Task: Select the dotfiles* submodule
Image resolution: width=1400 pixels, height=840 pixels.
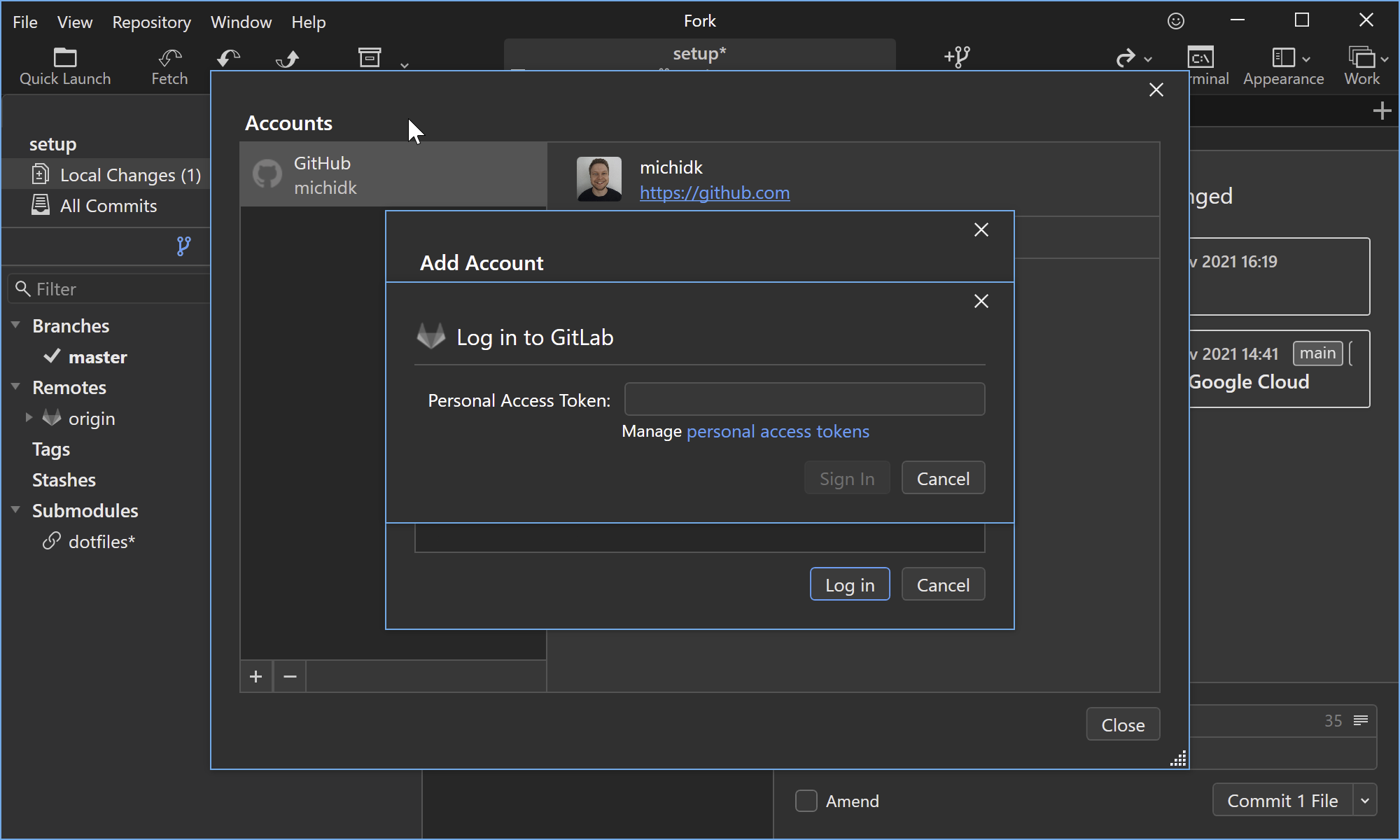Action: tap(101, 541)
